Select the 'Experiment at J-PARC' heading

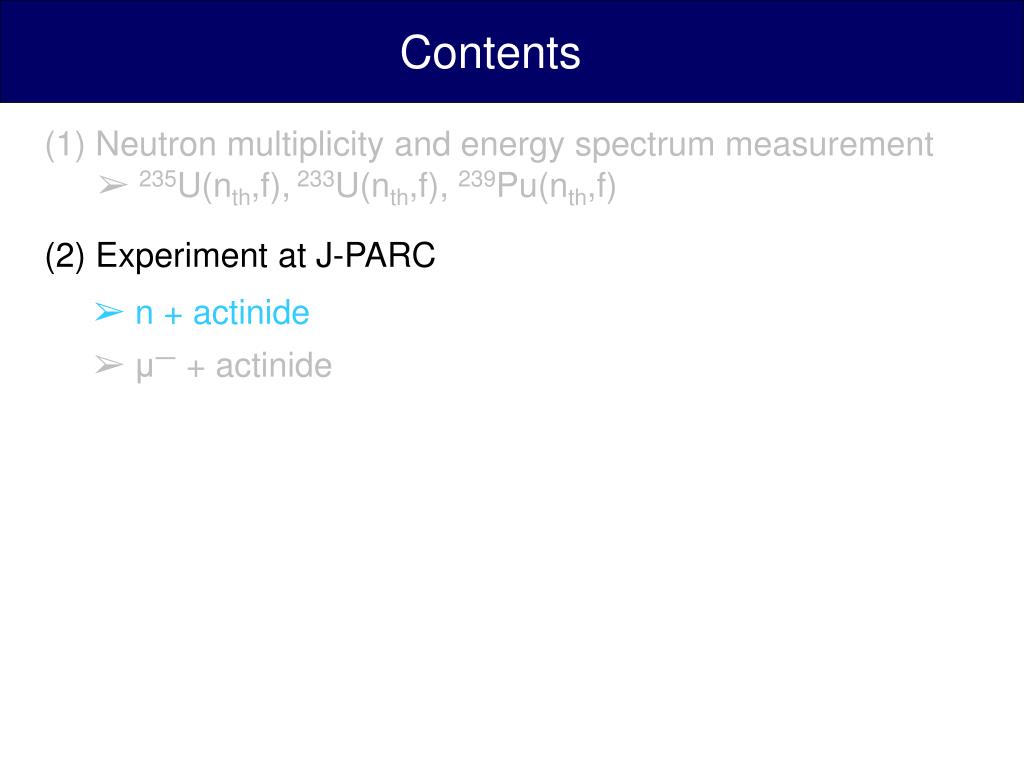265,255
